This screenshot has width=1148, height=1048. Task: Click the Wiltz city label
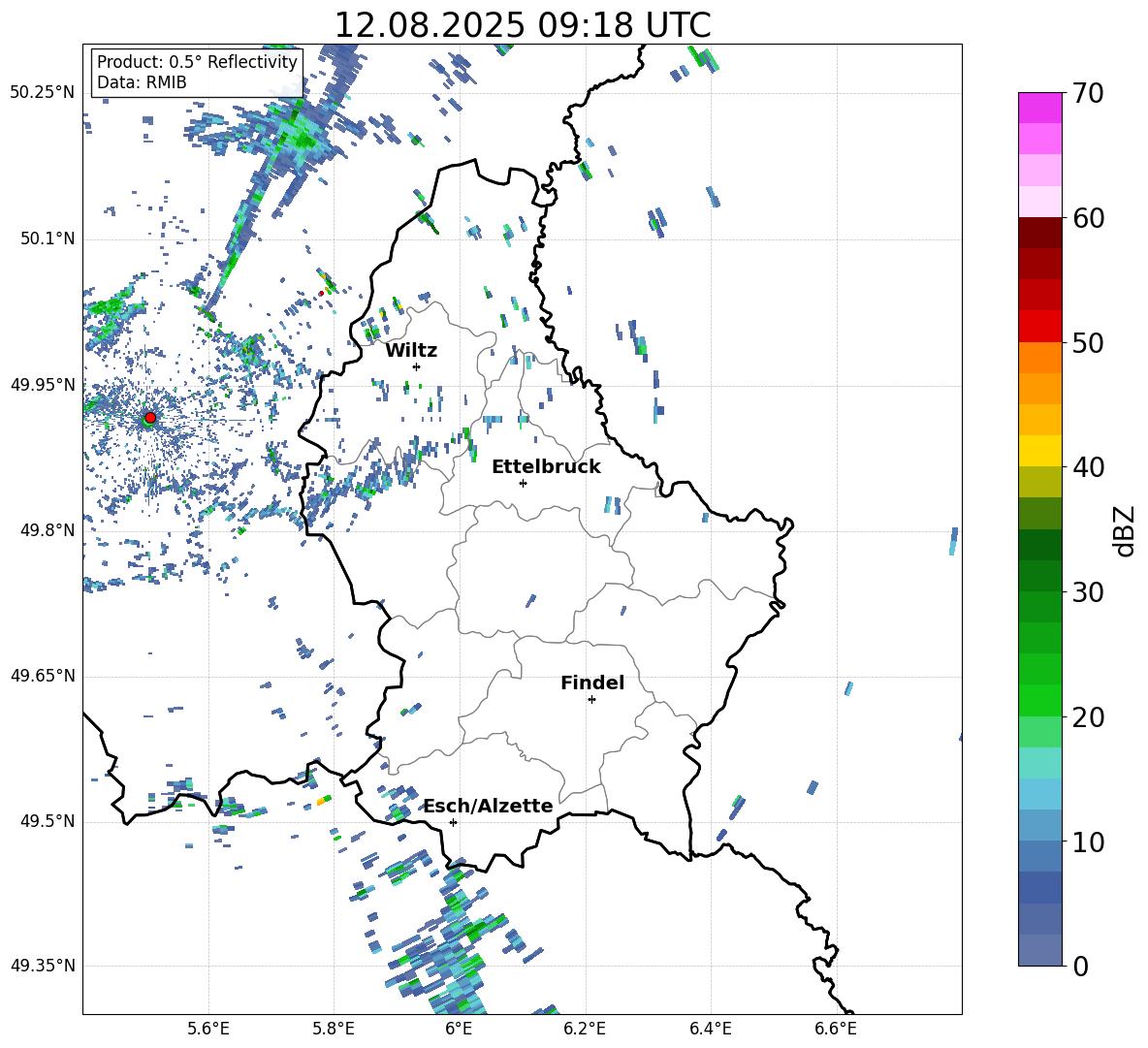pyautogui.click(x=411, y=351)
